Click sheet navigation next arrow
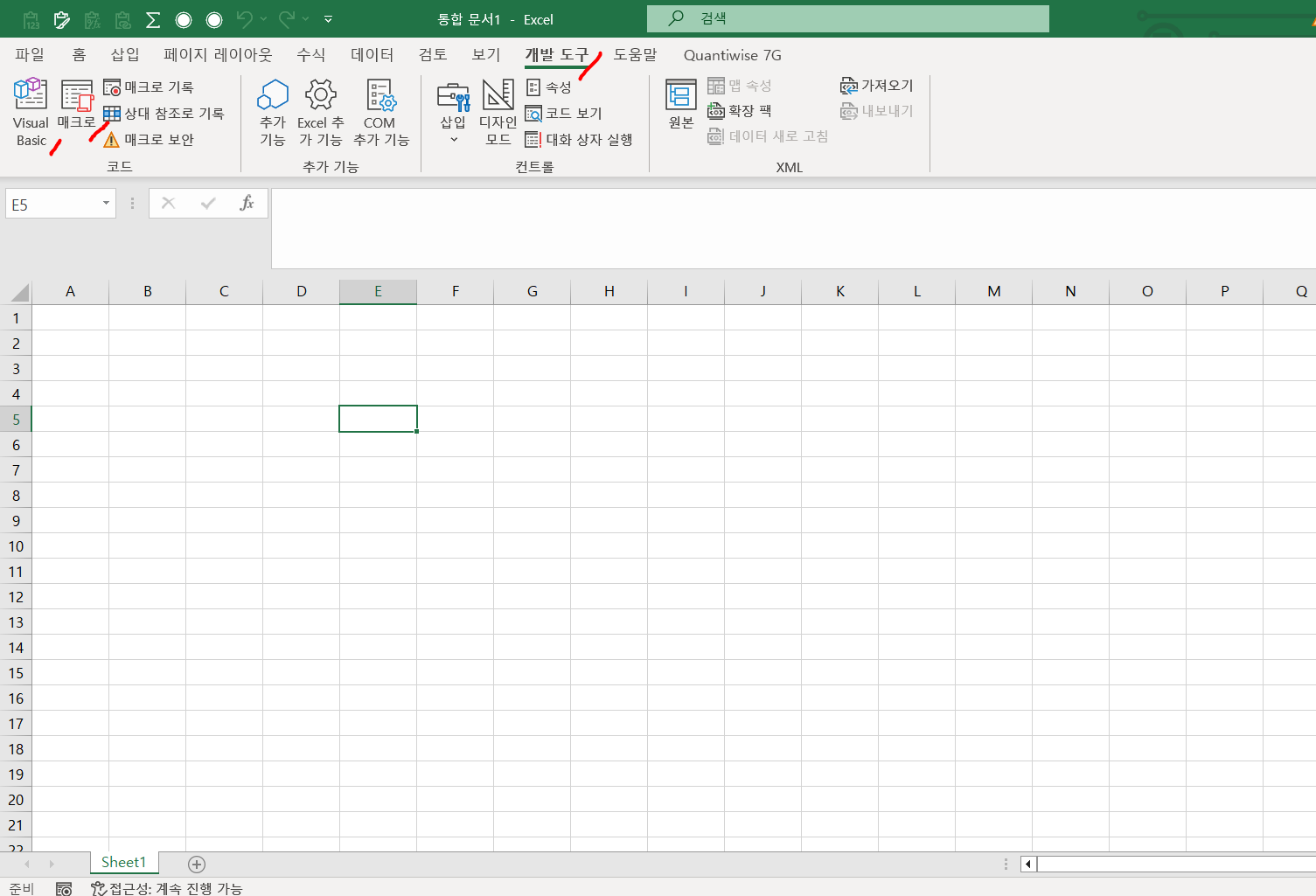The height and width of the screenshot is (896, 1316). pyautogui.click(x=52, y=865)
